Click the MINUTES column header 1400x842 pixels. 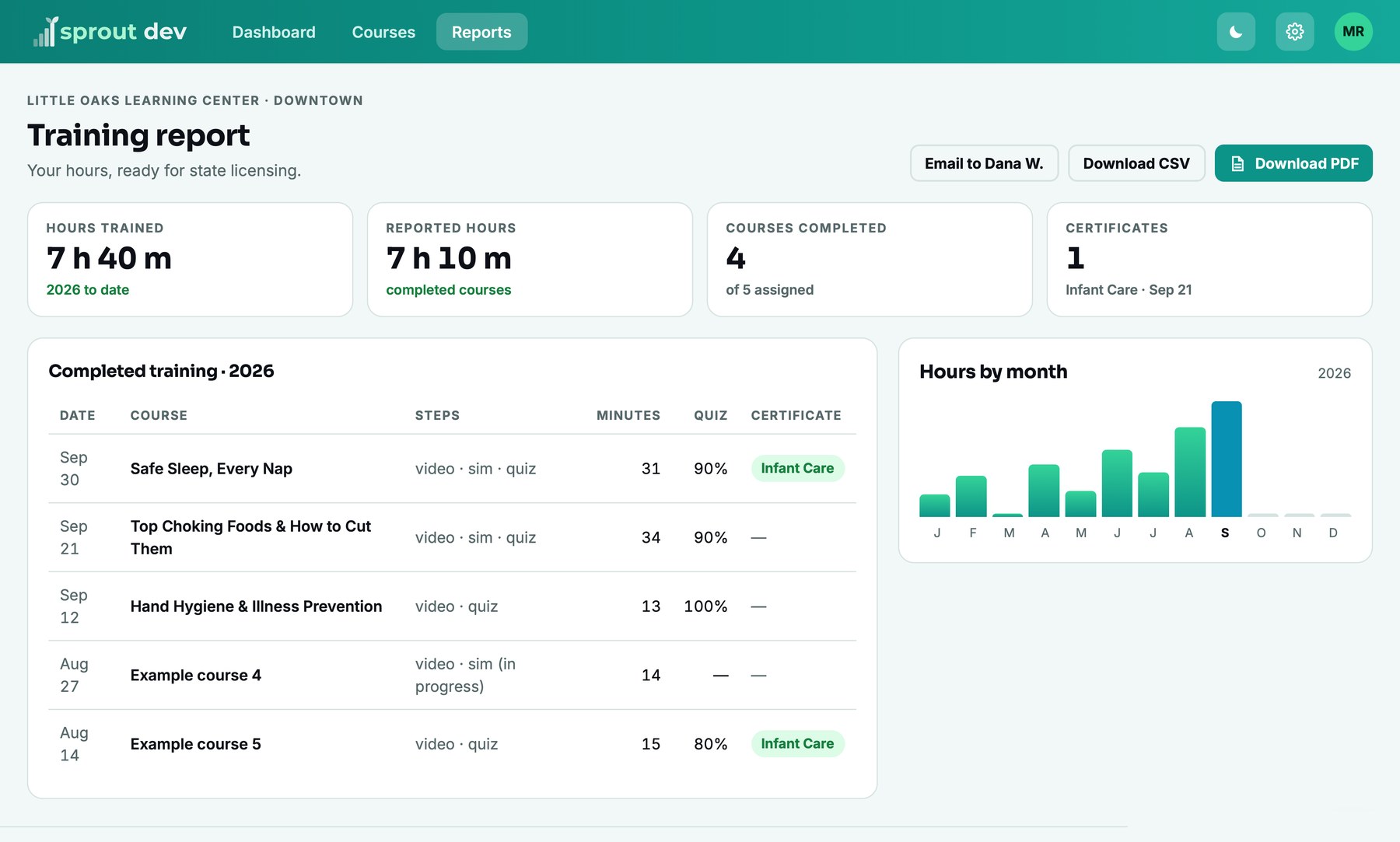[x=628, y=415]
